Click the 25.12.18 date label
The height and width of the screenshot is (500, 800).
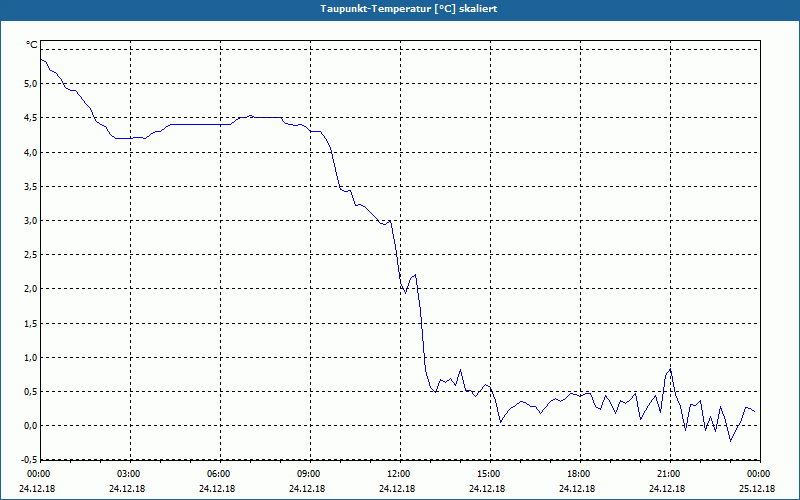757,489
